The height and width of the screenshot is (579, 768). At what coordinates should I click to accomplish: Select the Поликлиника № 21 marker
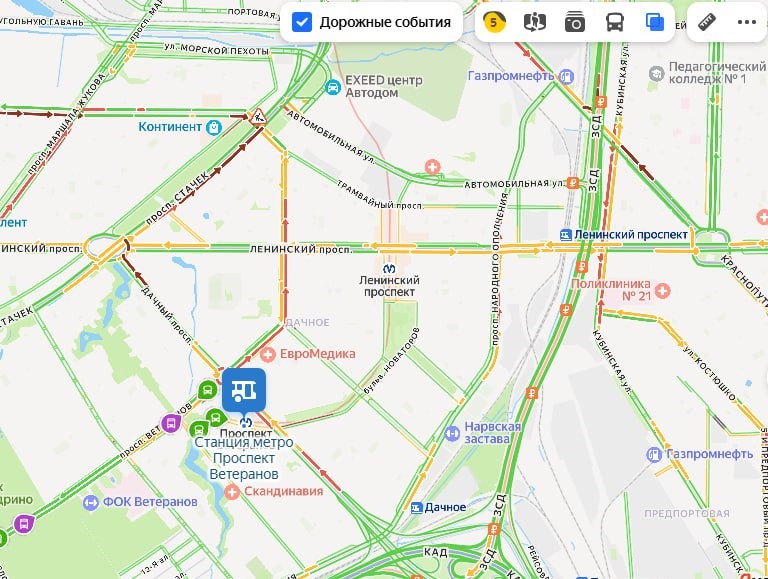click(662, 290)
